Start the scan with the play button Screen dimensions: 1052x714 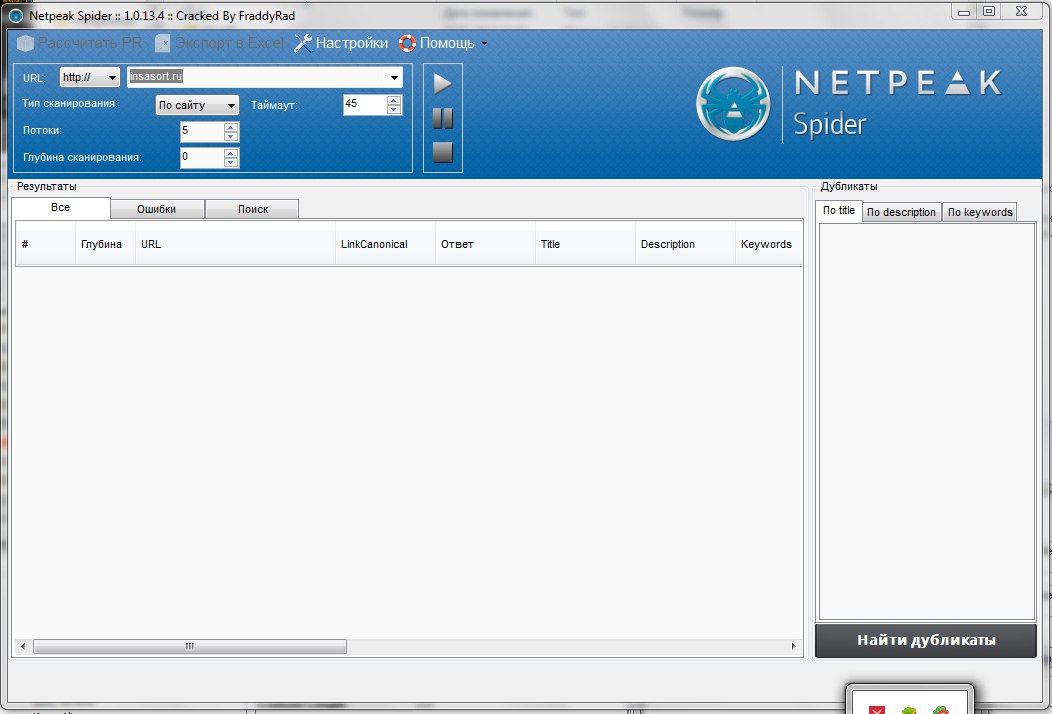pyautogui.click(x=442, y=84)
